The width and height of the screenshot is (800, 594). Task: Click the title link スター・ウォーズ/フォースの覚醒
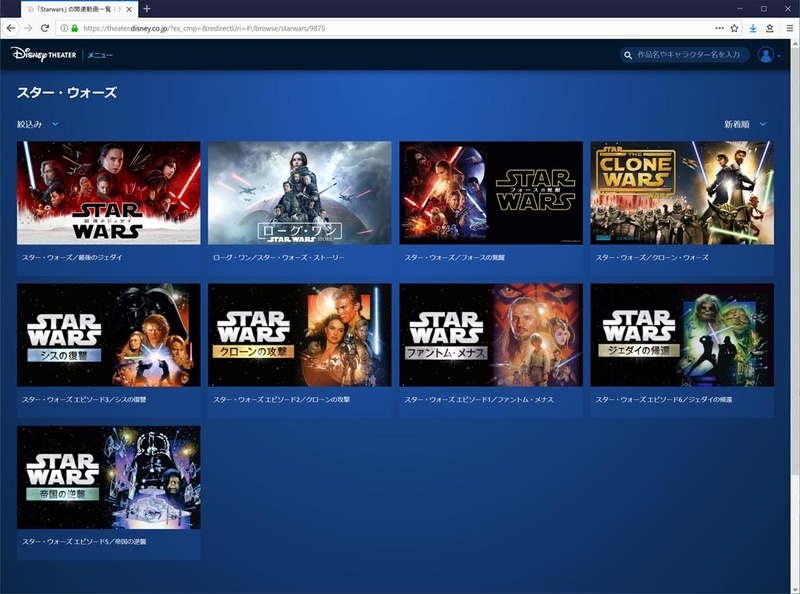pos(455,257)
